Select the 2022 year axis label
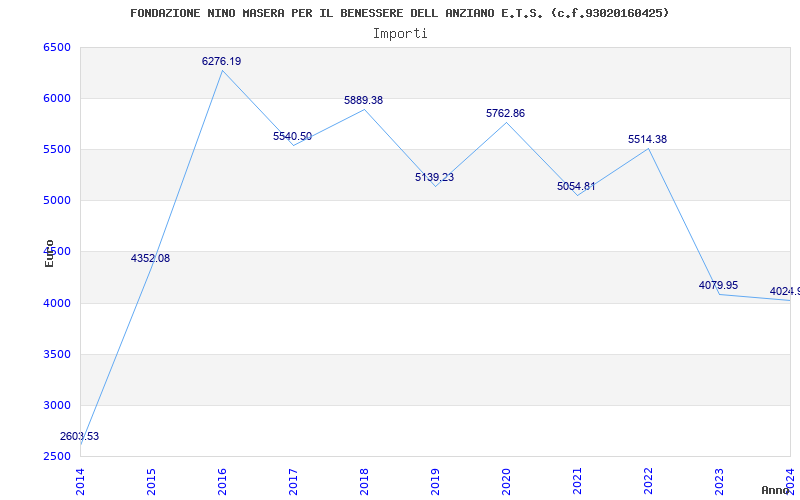Image resolution: width=800 pixels, height=500 pixels. pos(648,482)
